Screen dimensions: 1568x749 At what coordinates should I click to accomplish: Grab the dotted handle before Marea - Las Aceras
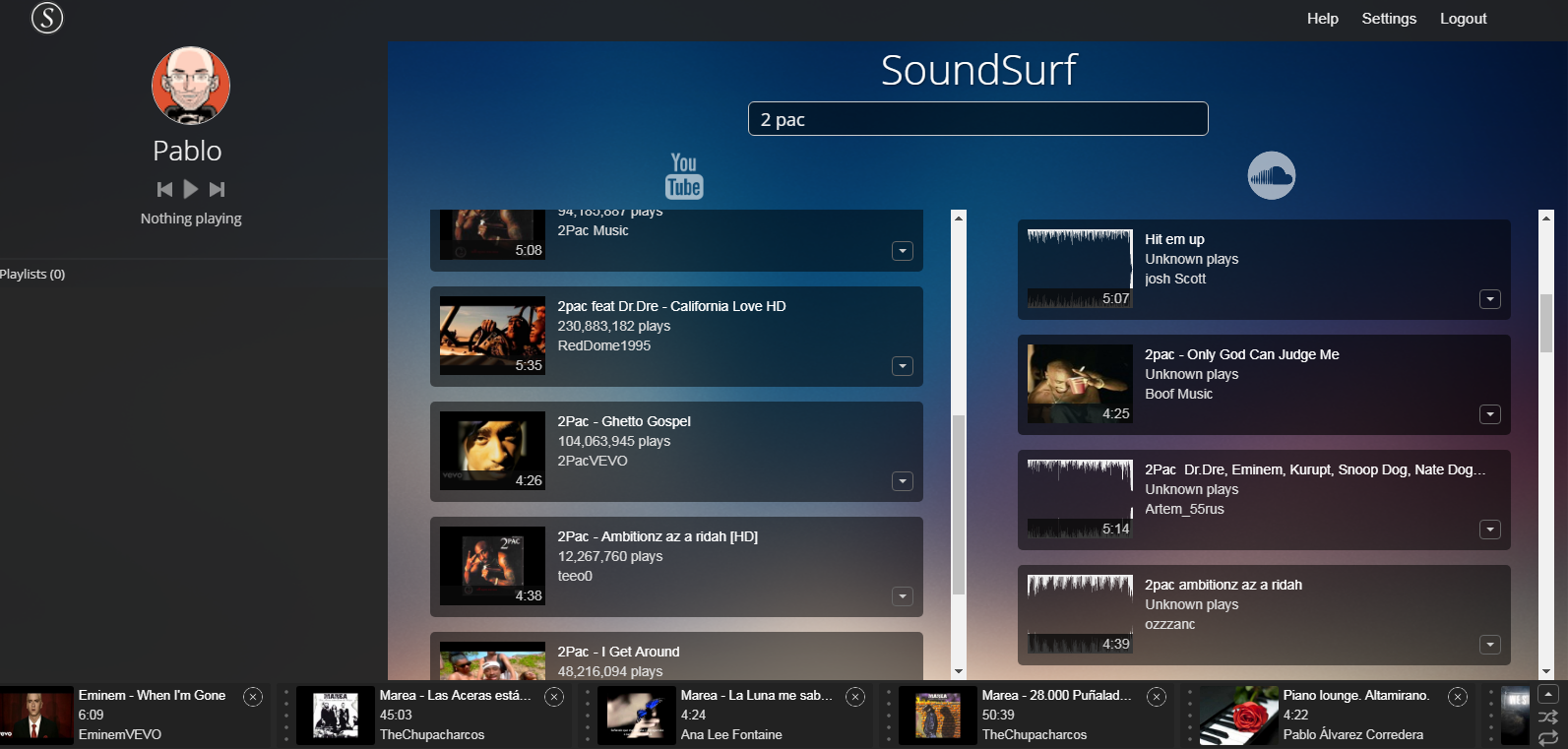coord(286,716)
